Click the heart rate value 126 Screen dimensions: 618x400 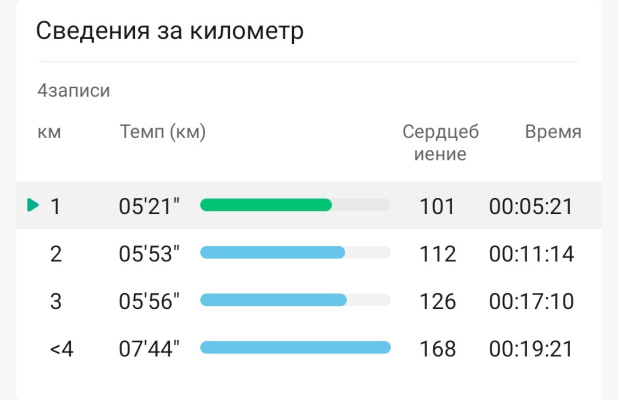coord(438,301)
